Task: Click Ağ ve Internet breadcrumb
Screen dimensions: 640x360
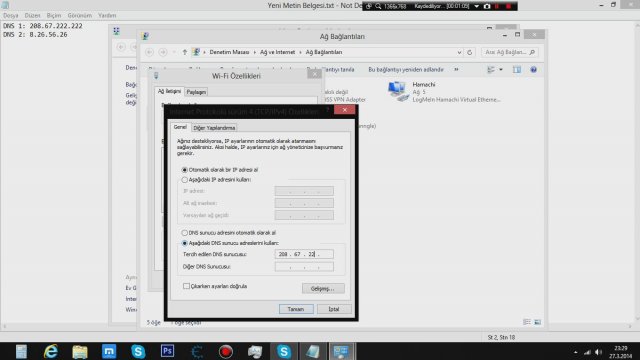Action: pos(277,52)
